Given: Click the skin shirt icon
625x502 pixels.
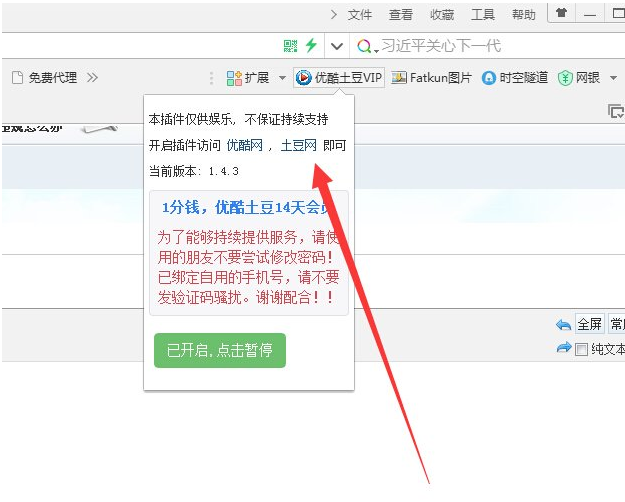Looking at the screenshot, I should click(x=562, y=13).
